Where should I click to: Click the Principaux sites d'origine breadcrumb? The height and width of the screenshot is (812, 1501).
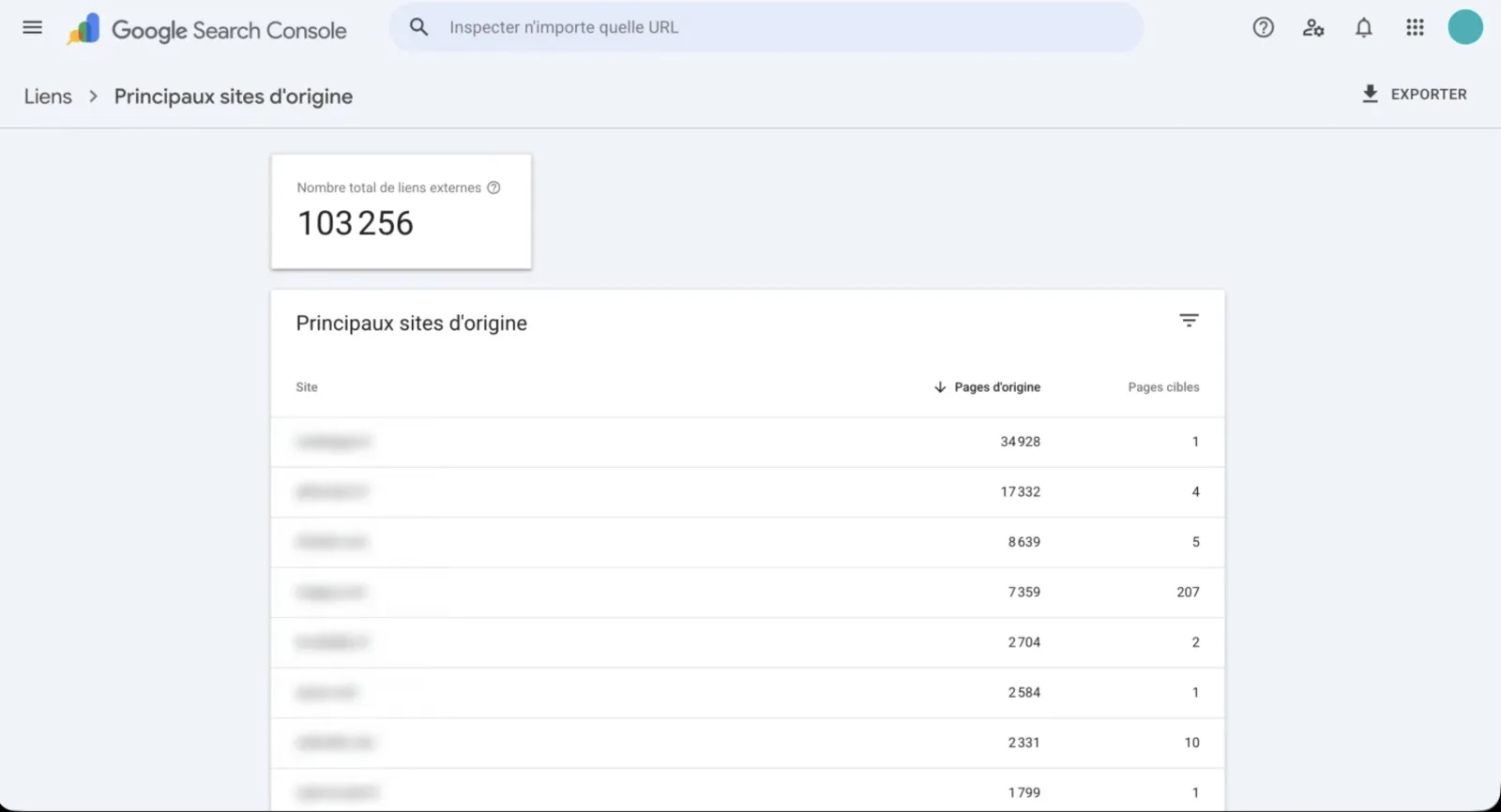pos(234,97)
